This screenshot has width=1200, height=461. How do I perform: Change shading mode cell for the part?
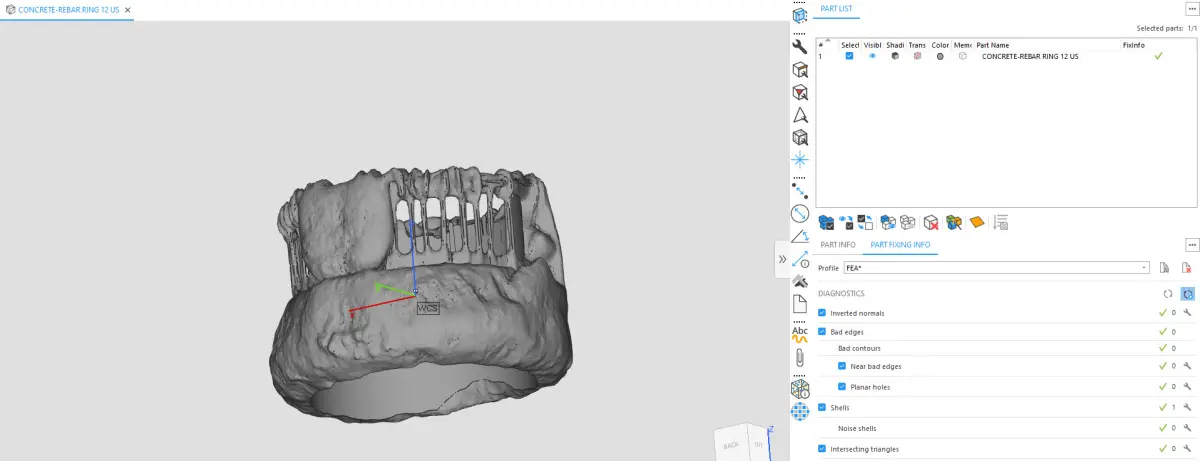895,56
